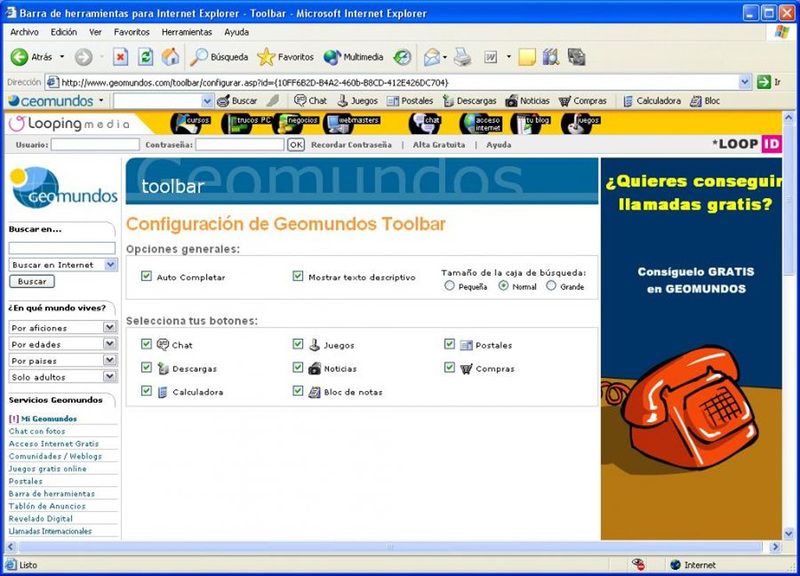Open the Chat con fotos link
Viewport: 800px width, 576px height.
[37, 431]
